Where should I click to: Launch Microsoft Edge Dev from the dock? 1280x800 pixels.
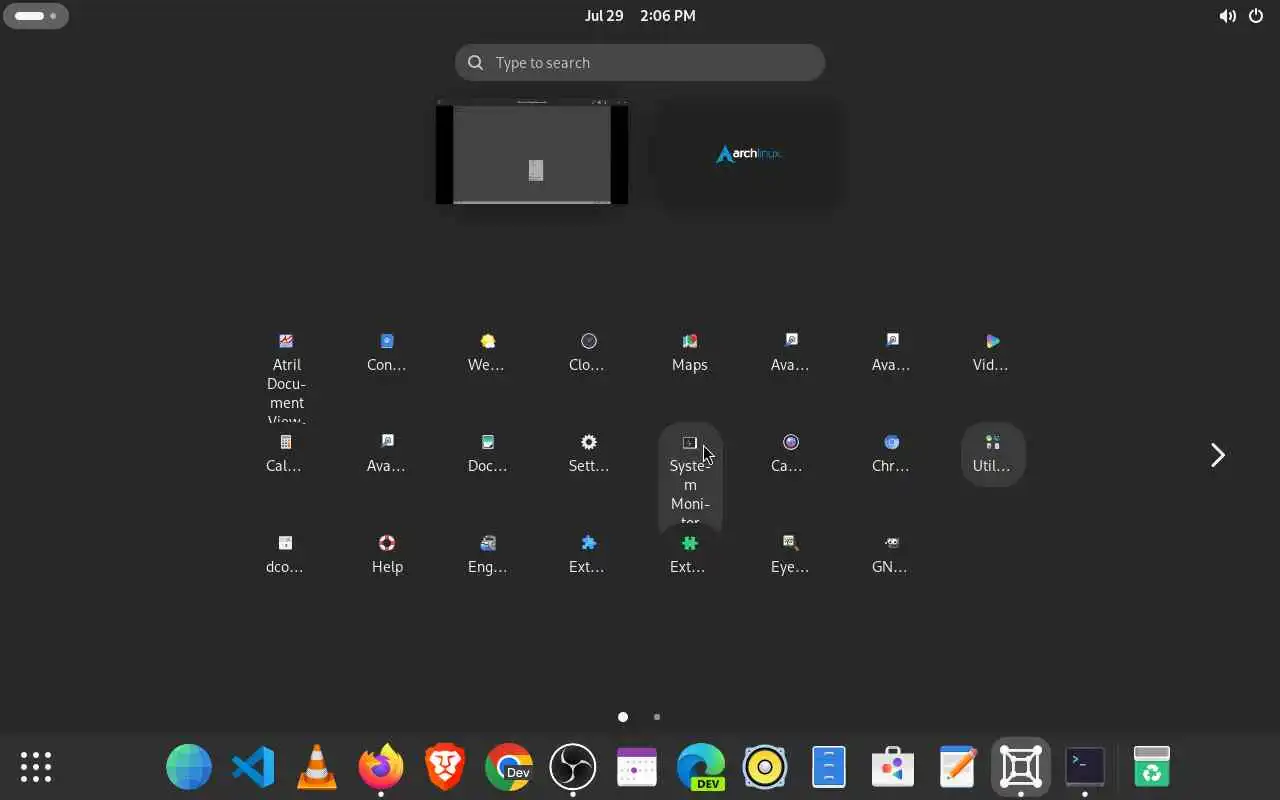pos(701,767)
